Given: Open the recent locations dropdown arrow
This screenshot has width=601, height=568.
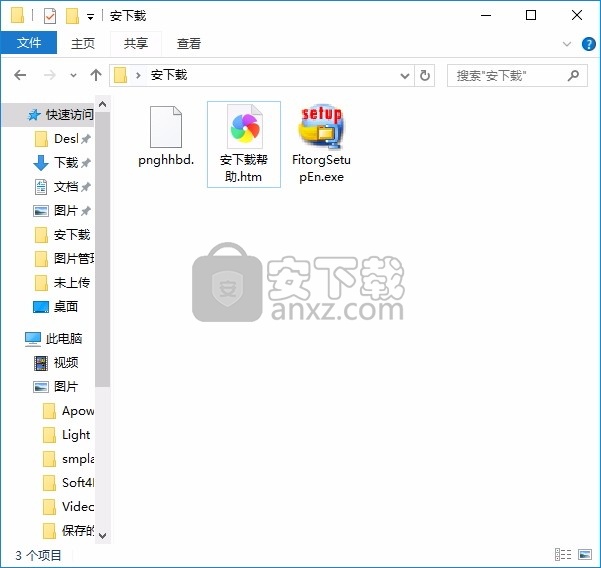Looking at the screenshot, I should pos(73,76).
